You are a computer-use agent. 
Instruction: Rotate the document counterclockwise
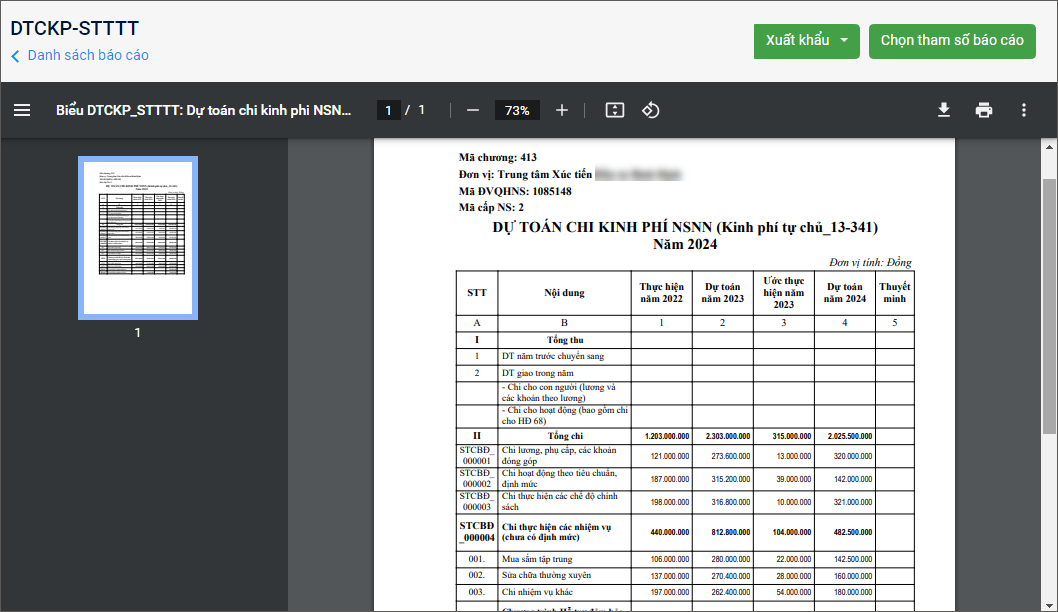[x=651, y=110]
